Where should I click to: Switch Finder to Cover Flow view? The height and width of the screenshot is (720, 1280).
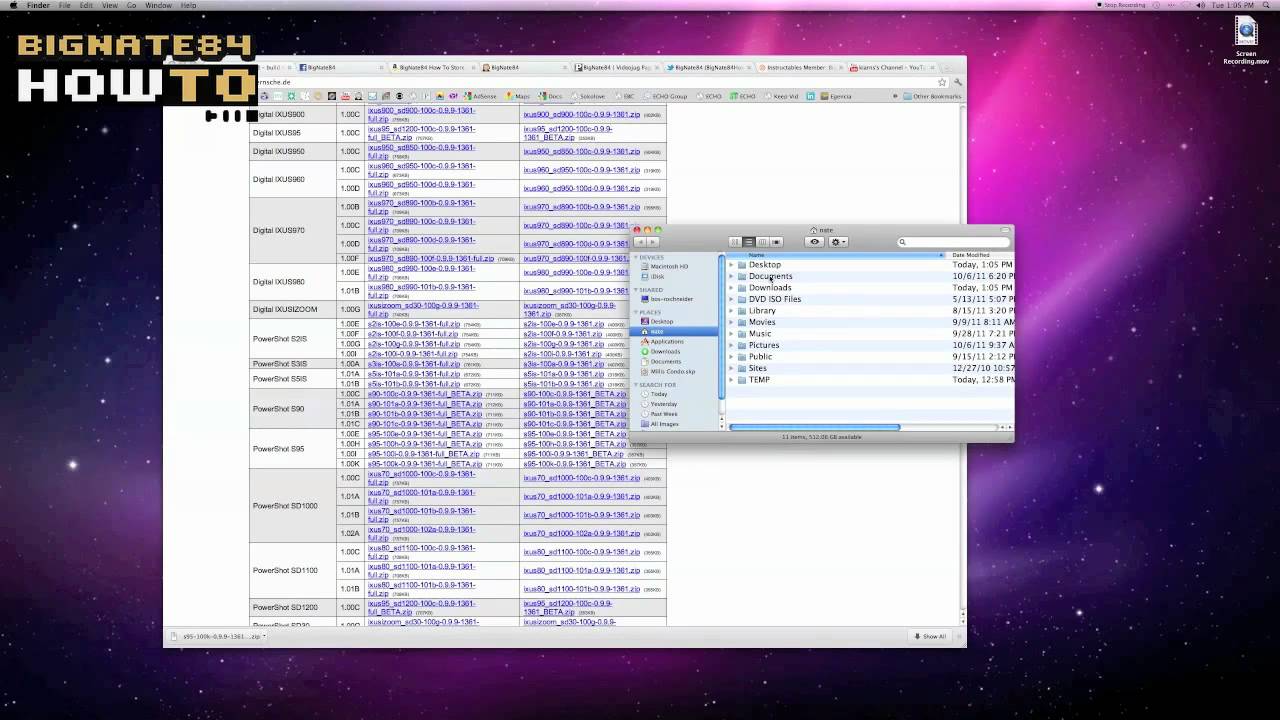(776, 242)
